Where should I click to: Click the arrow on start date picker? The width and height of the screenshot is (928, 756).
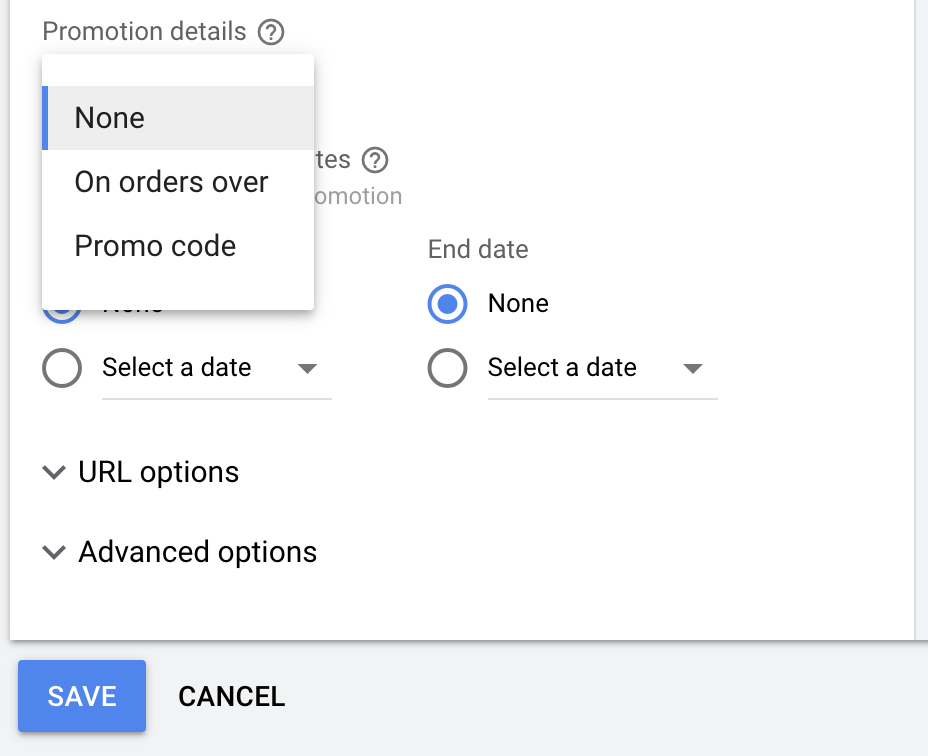point(307,369)
